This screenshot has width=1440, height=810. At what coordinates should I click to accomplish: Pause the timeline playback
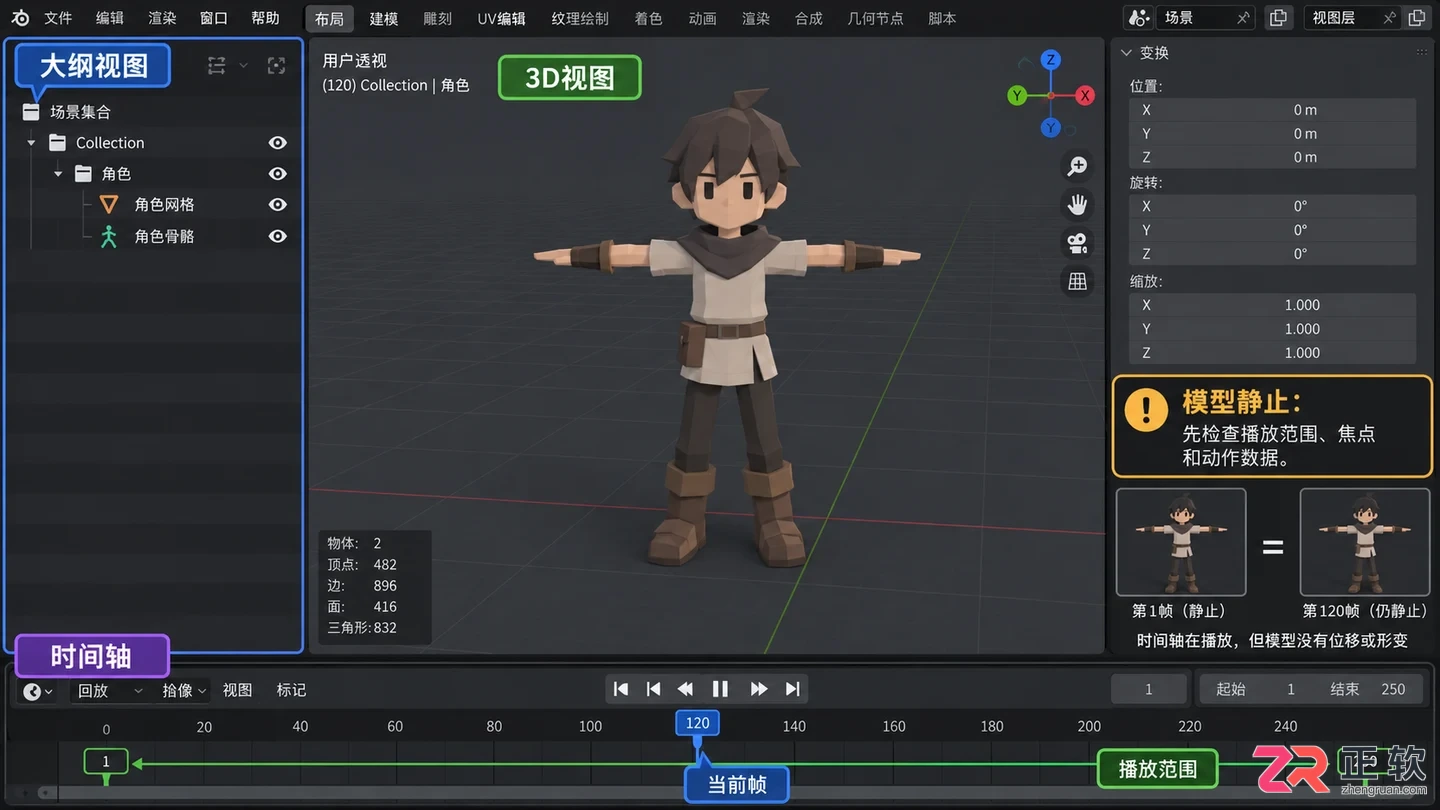pos(720,689)
